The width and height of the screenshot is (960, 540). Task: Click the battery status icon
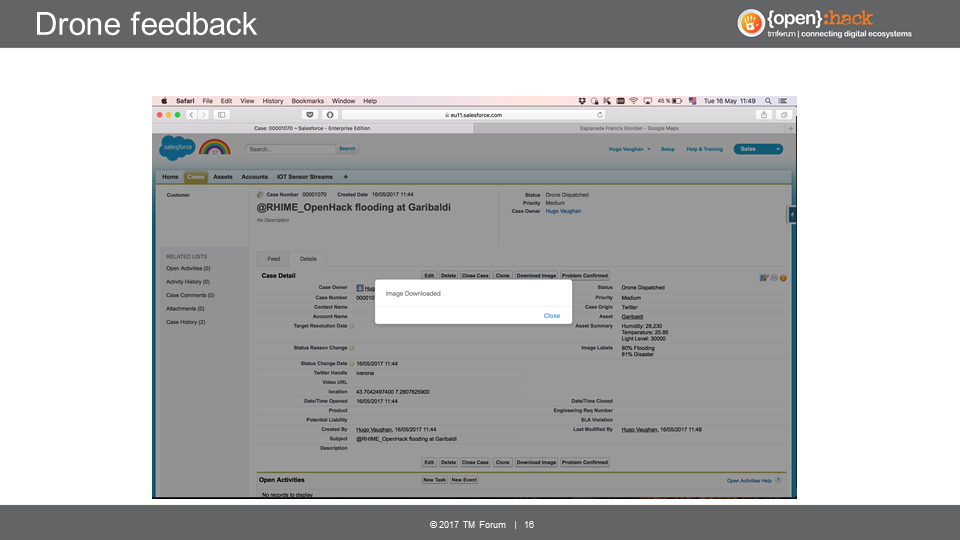(677, 101)
